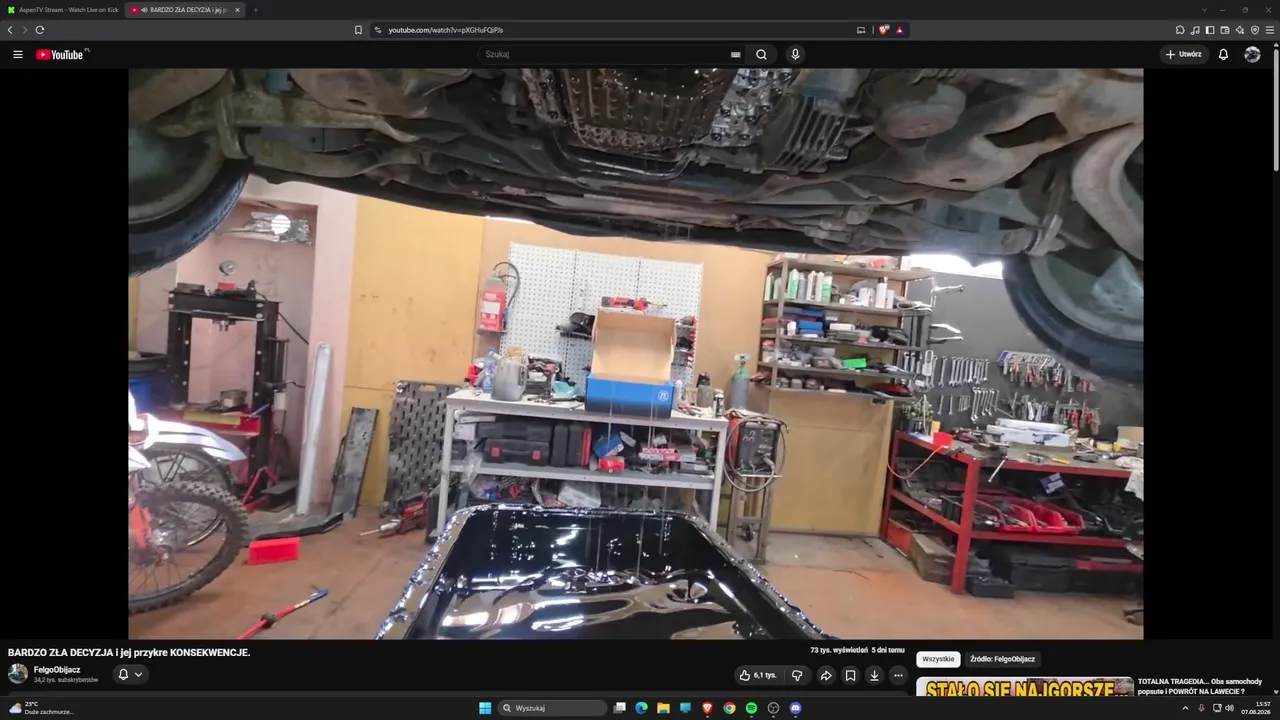This screenshot has height=720, width=1280.
Task: Open the on-screen keyboard in search box
Action: [736, 55]
